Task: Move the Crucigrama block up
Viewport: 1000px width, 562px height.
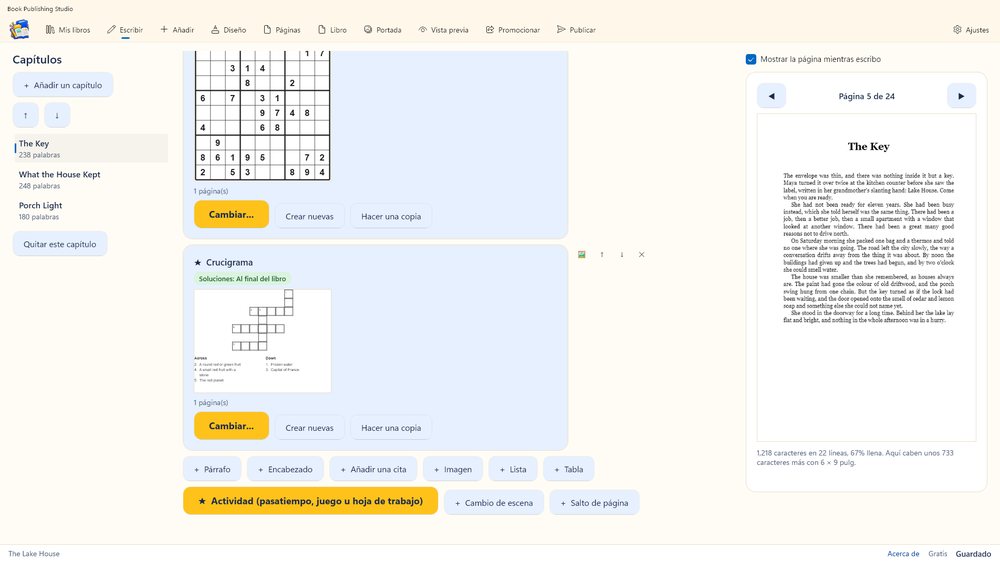Action: (601, 255)
